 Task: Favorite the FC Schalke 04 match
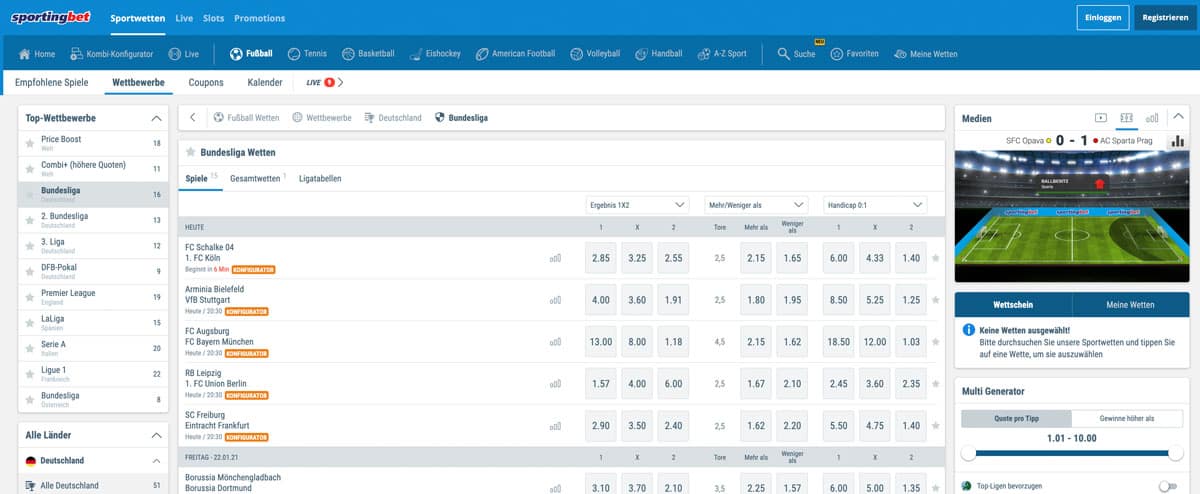(x=936, y=258)
